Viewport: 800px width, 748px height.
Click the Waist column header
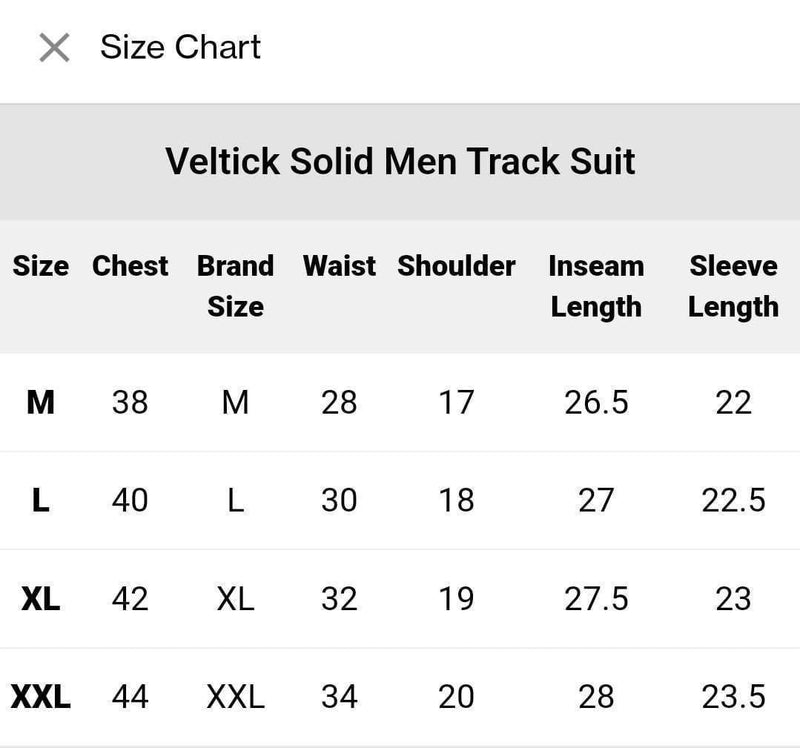coord(339,266)
